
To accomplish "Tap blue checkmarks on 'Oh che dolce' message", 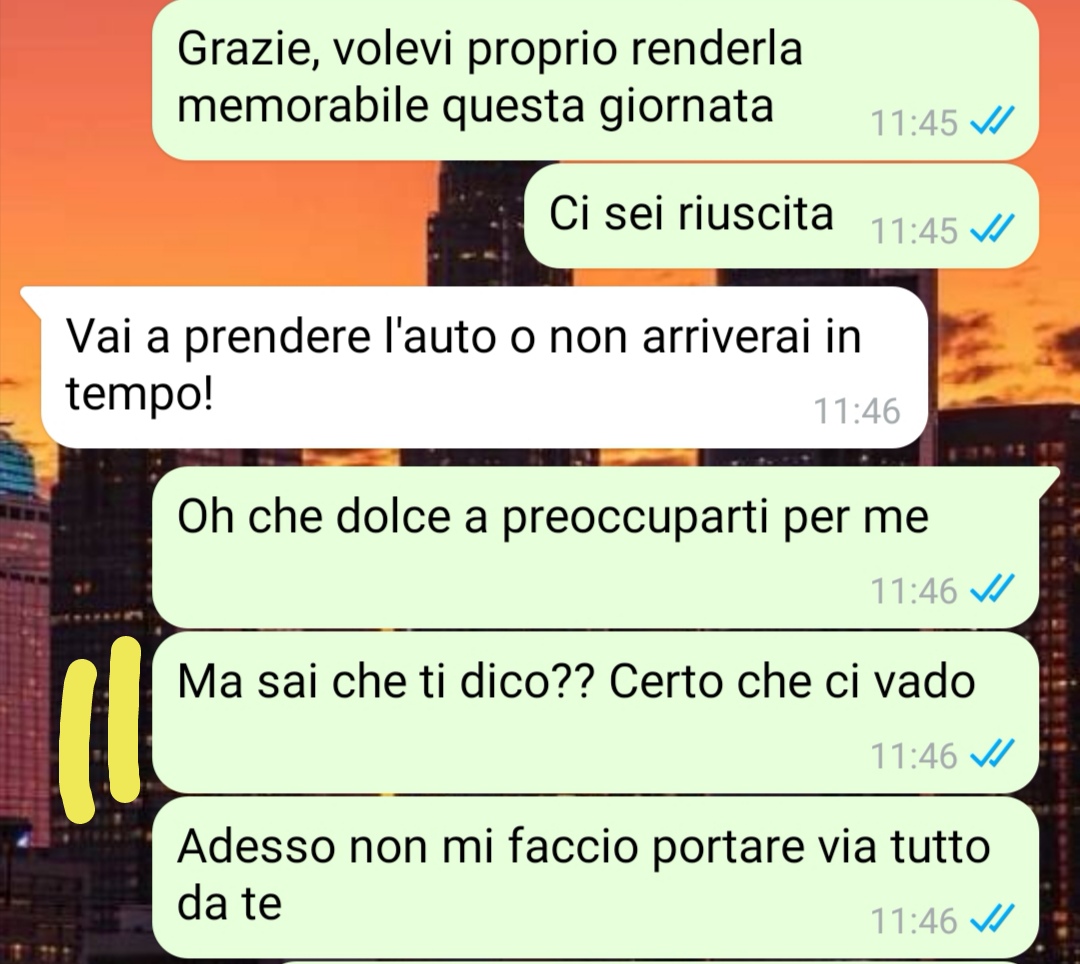I will tap(992, 589).
